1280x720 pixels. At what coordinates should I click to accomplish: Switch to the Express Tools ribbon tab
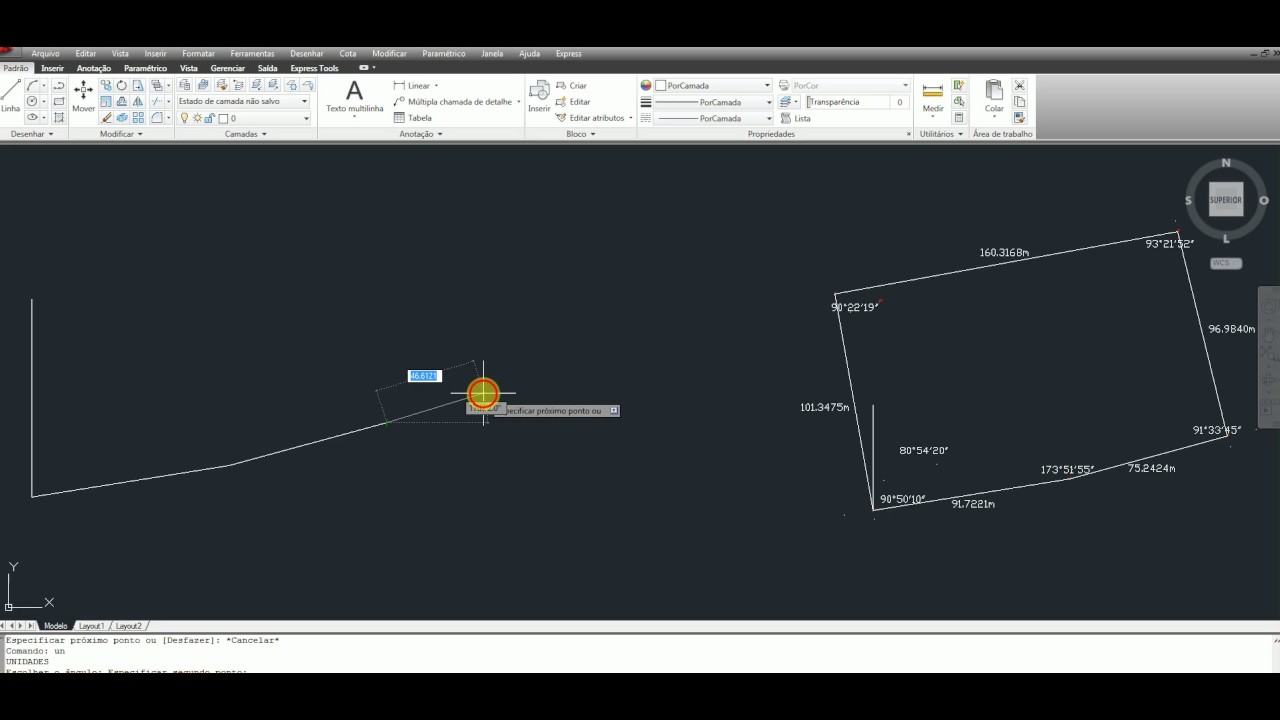(x=314, y=68)
